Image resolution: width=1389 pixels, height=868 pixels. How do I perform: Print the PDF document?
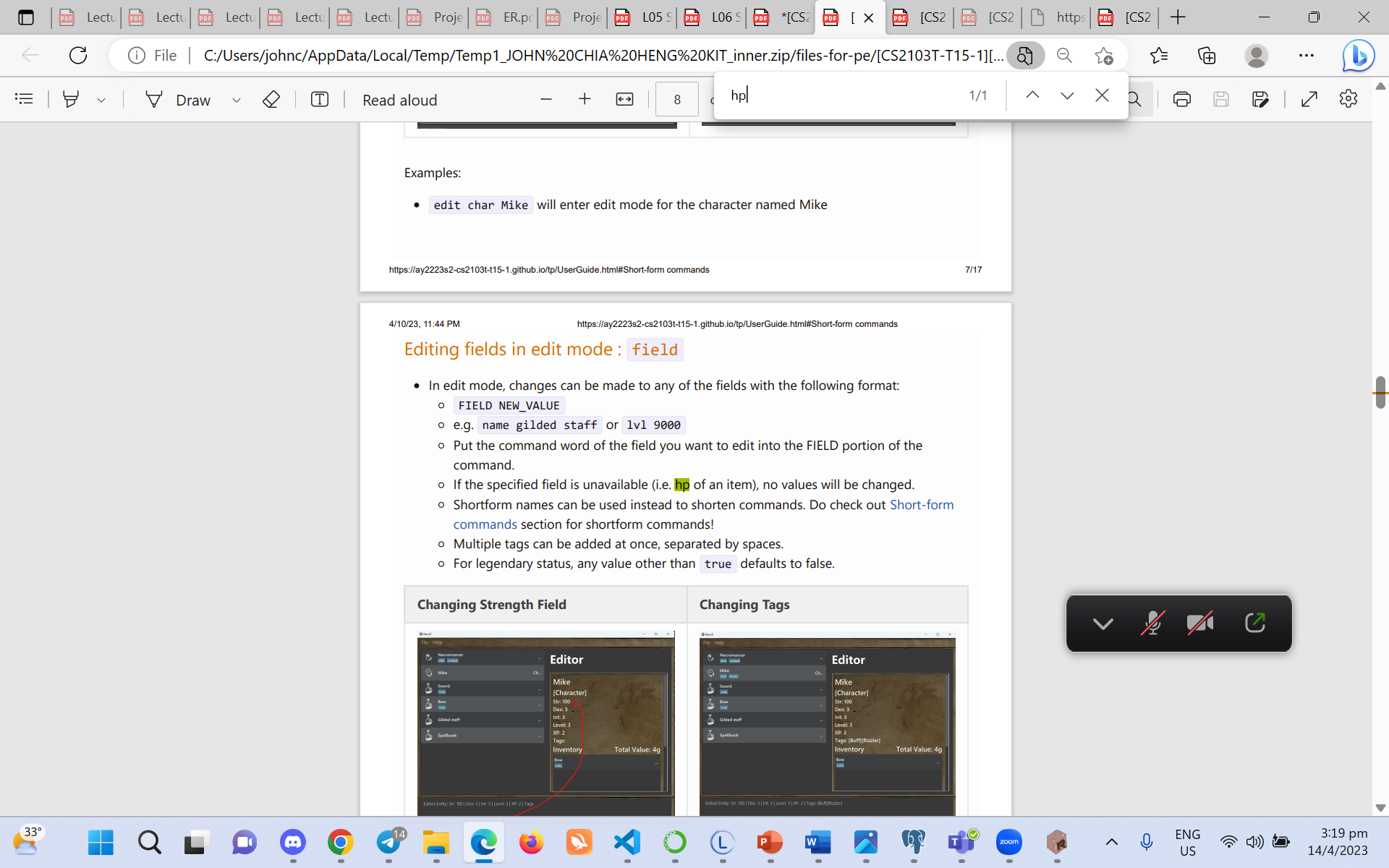pos(1181,99)
